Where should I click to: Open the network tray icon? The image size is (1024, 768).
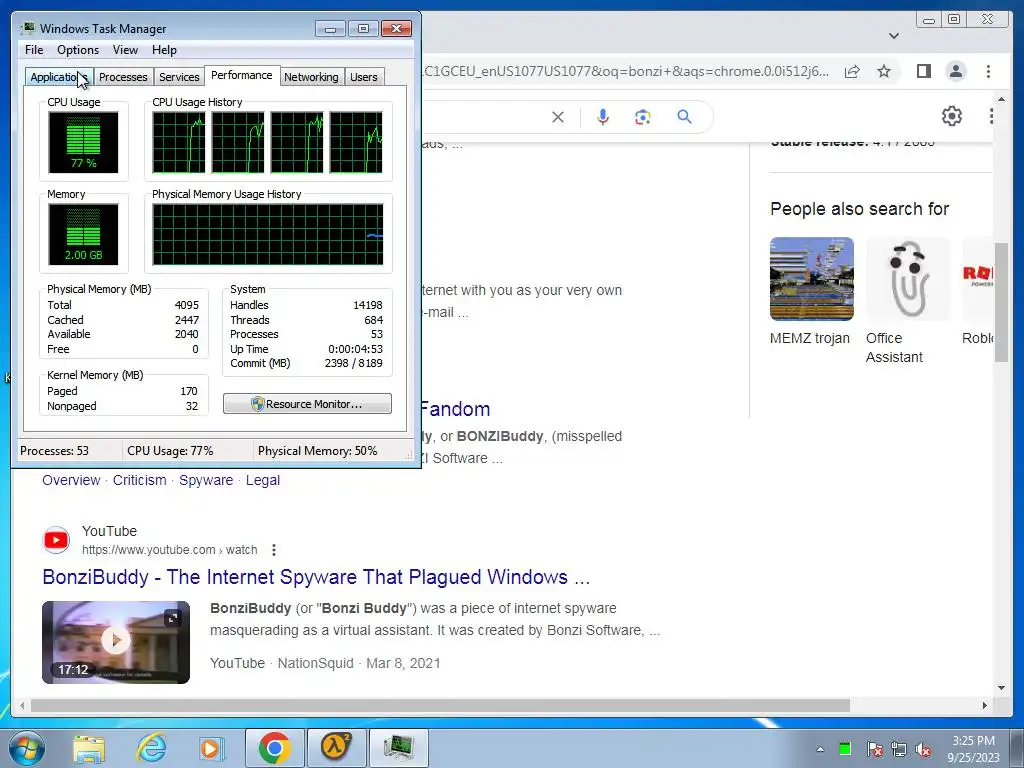pos(899,749)
